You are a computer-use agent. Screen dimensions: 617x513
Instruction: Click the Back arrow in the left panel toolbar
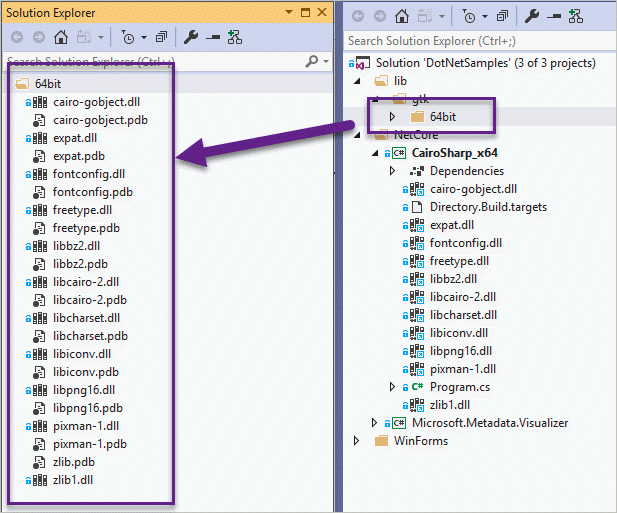click(17, 37)
